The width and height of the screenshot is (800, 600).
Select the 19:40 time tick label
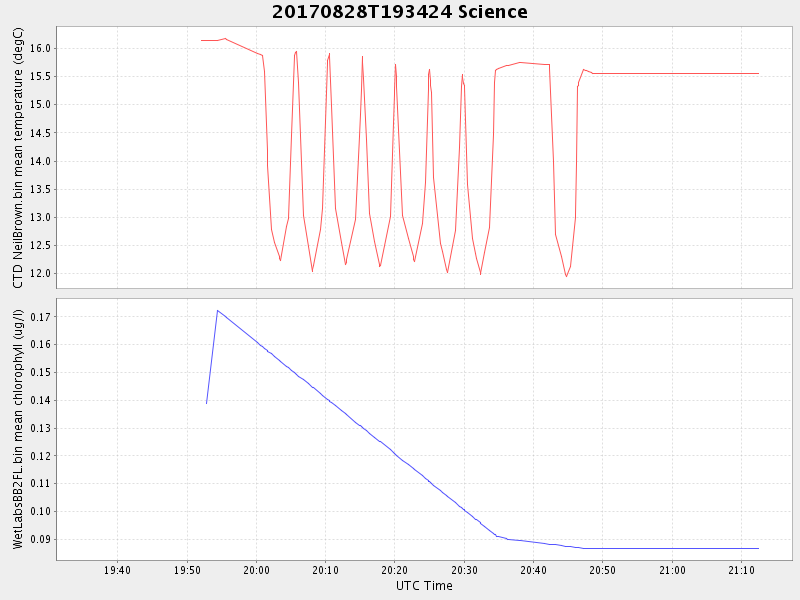[x=118, y=570]
